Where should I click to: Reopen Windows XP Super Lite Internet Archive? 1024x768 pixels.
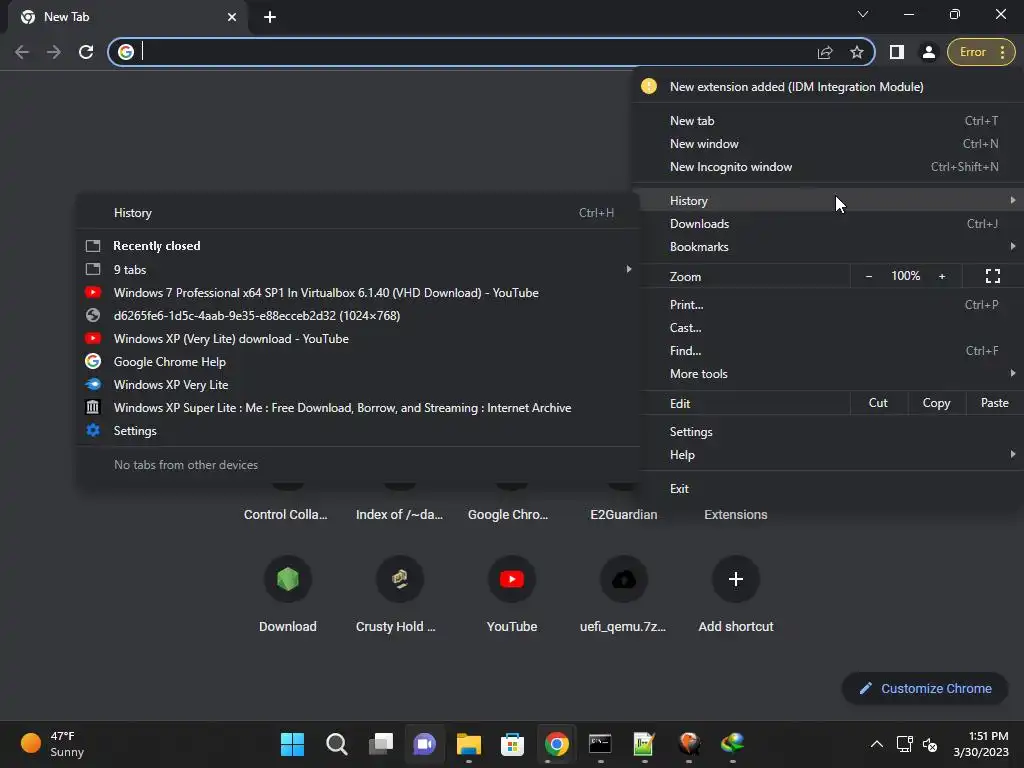click(358, 408)
